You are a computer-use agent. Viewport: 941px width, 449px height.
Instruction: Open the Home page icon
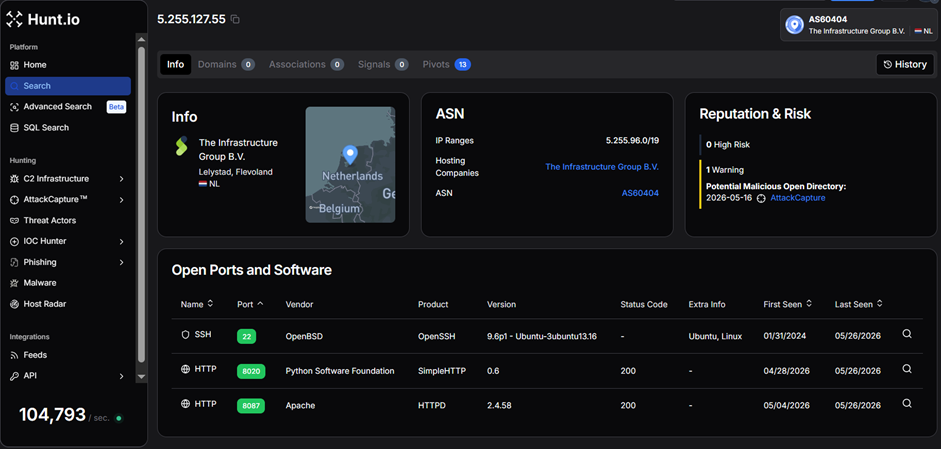click(x=14, y=65)
